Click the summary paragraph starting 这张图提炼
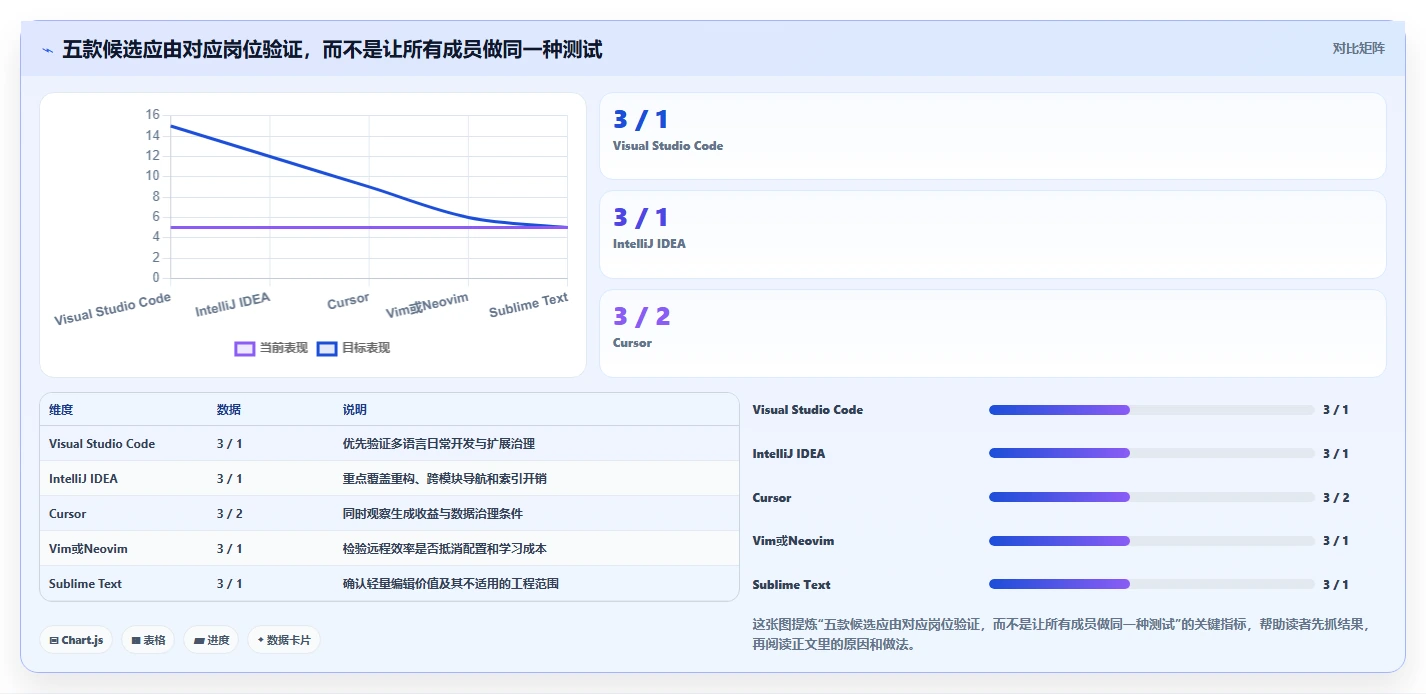The width and height of the screenshot is (1426, 694). [1060, 634]
